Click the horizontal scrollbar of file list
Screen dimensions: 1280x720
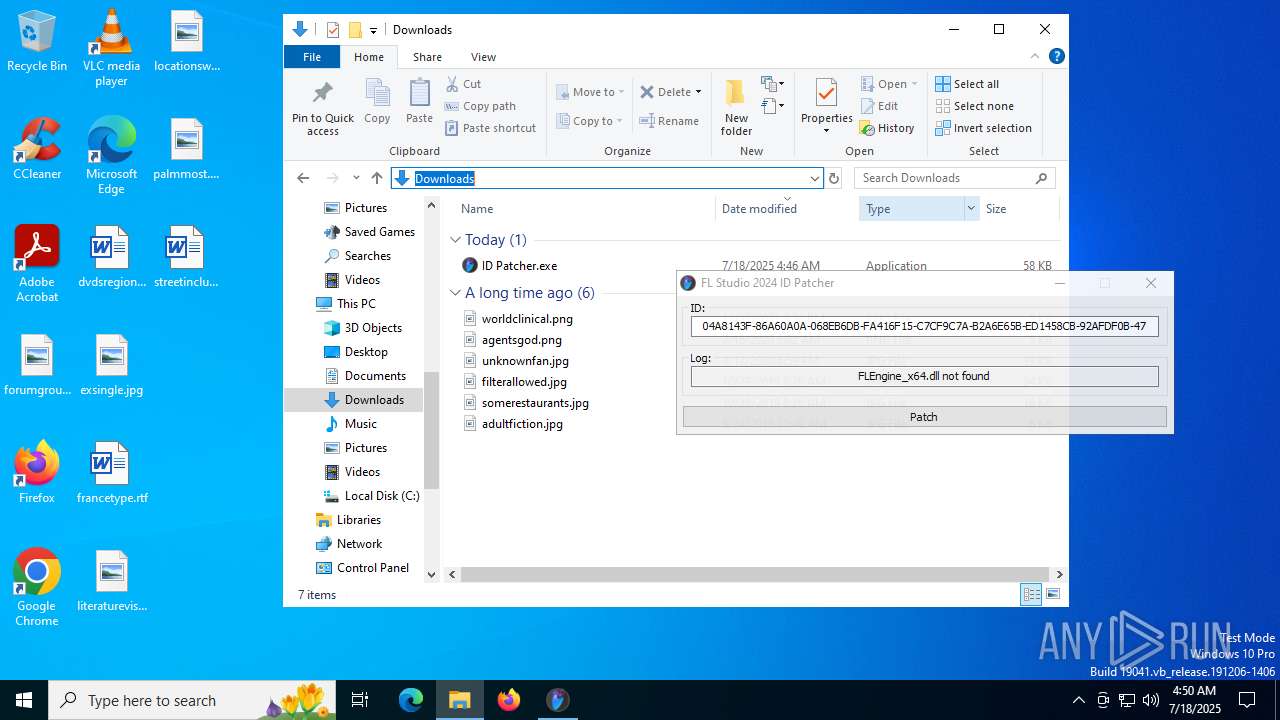[755, 574]
